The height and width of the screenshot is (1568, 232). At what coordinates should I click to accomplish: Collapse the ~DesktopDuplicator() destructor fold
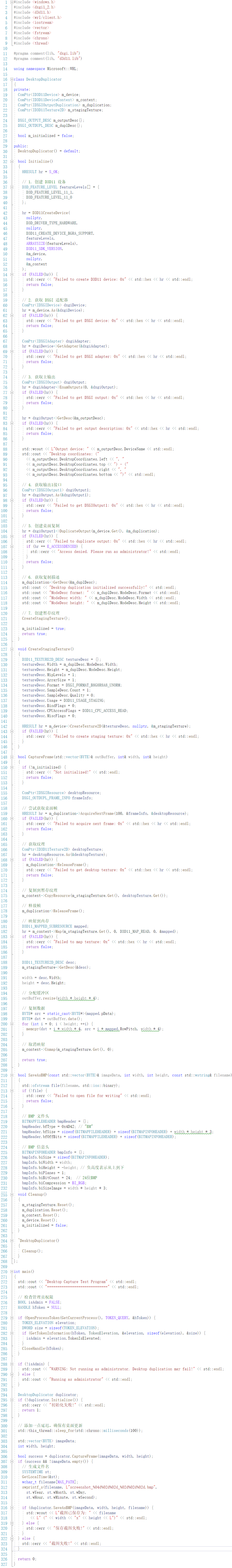point(11,1240)
